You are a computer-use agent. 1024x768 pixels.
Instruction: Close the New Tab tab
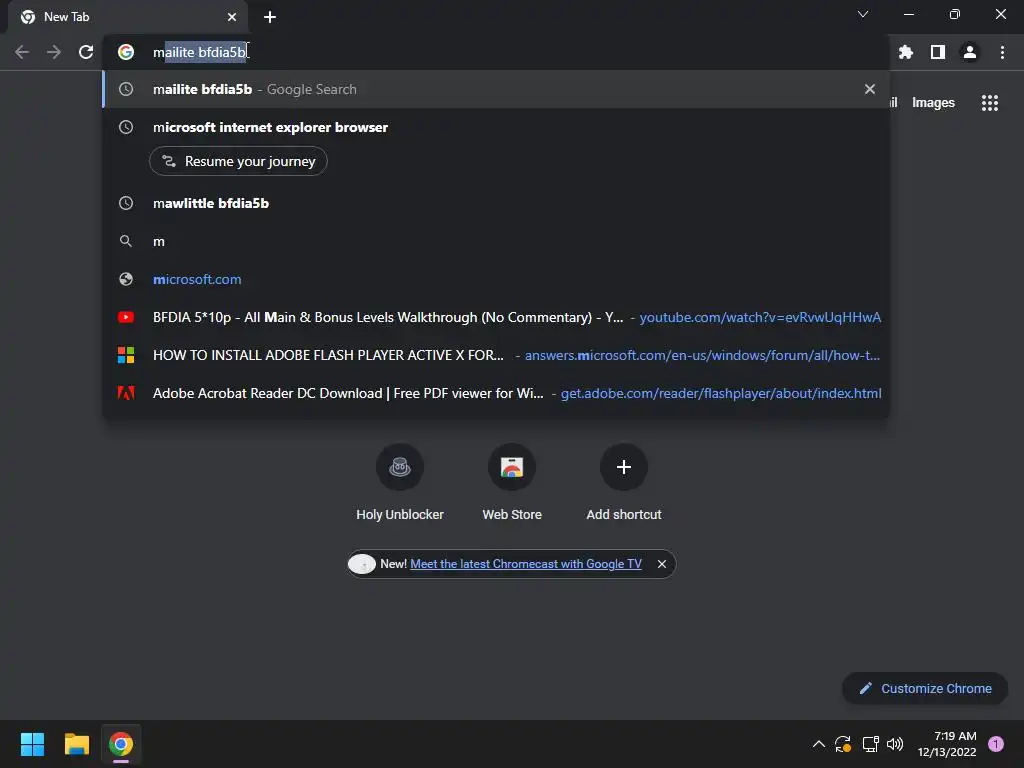pos(232,17)
